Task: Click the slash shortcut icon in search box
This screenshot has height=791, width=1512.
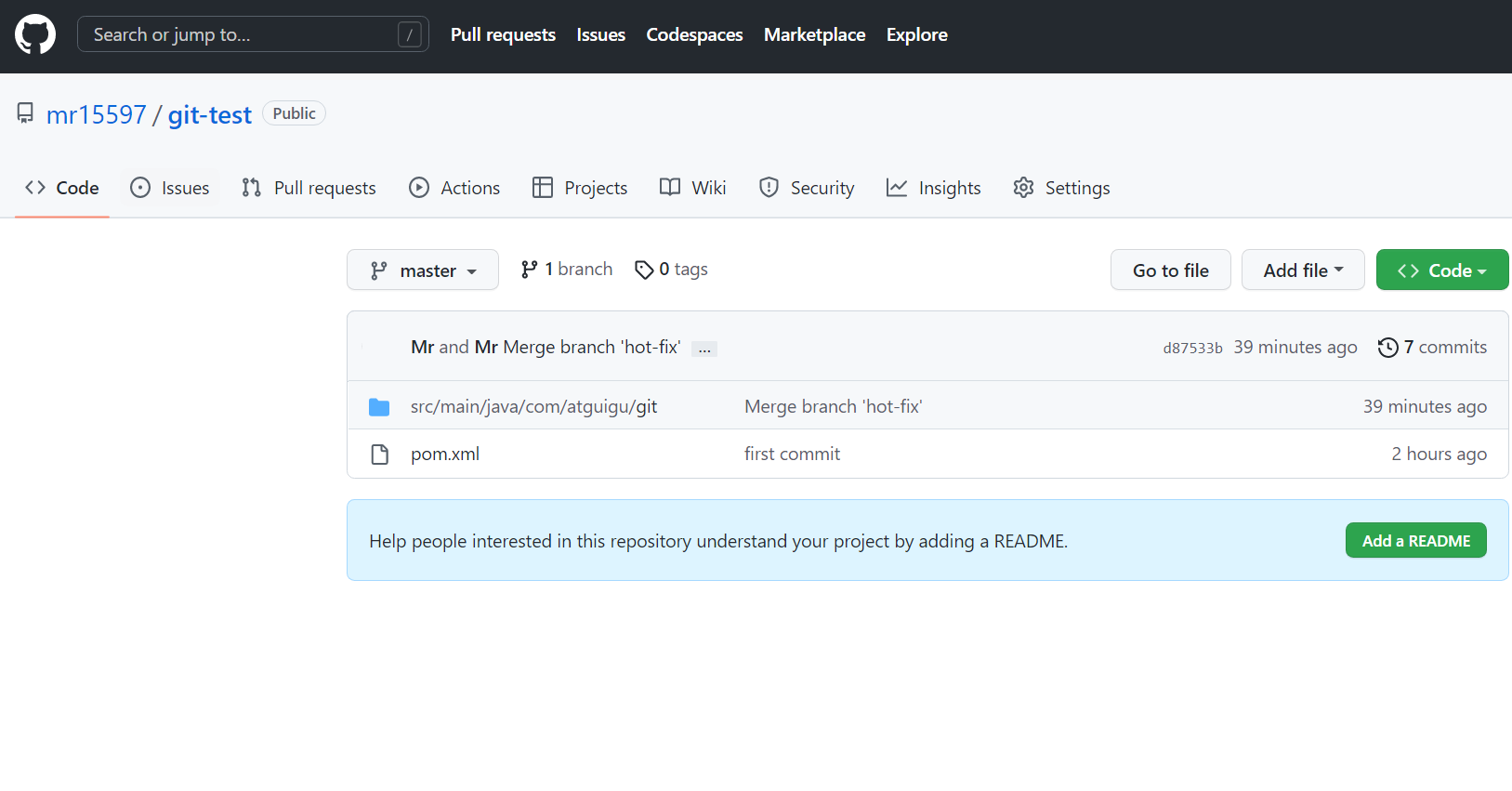Action: [x=409, y=34]
